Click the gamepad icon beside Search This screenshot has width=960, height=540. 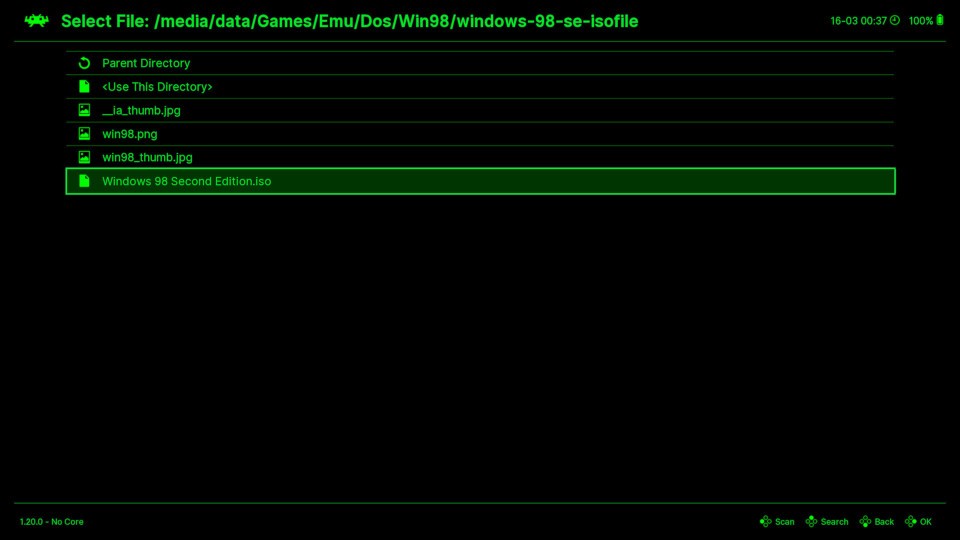pyautogui.click(x=811, y=521)
